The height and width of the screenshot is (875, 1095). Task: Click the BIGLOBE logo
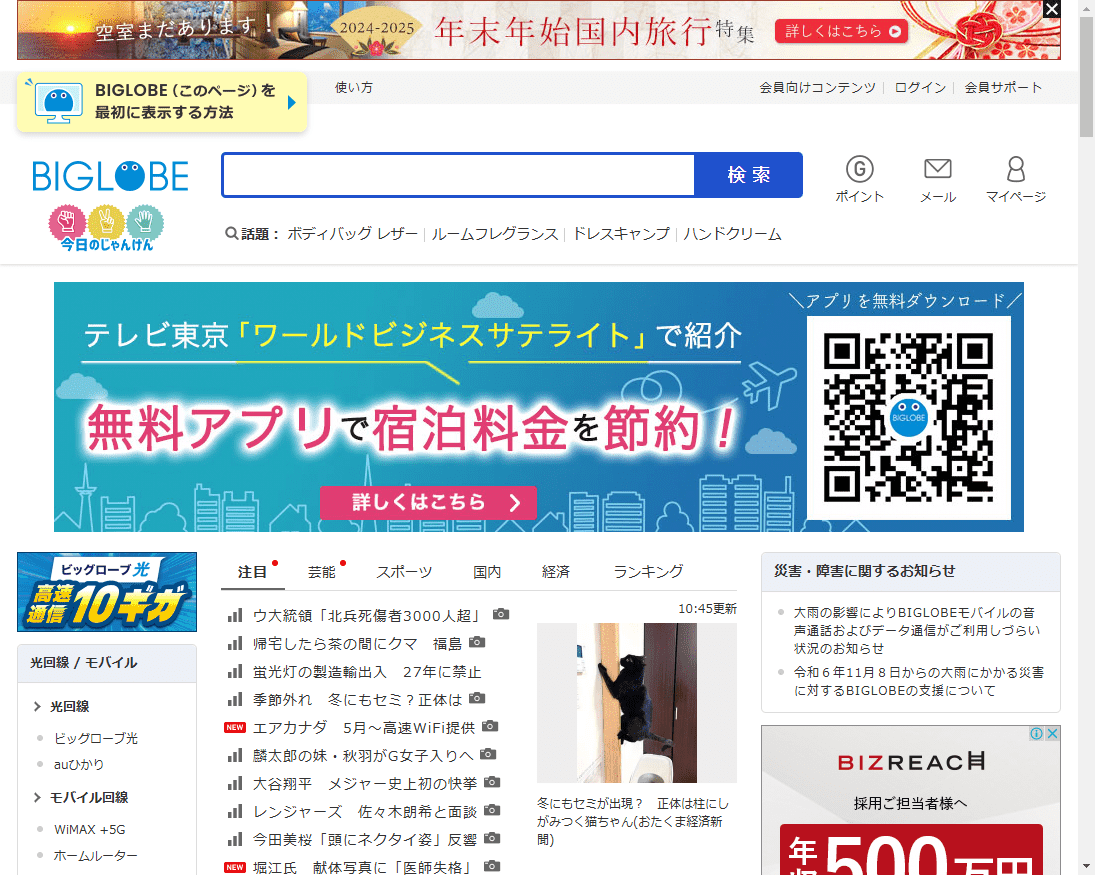click(x=110, y=176)
